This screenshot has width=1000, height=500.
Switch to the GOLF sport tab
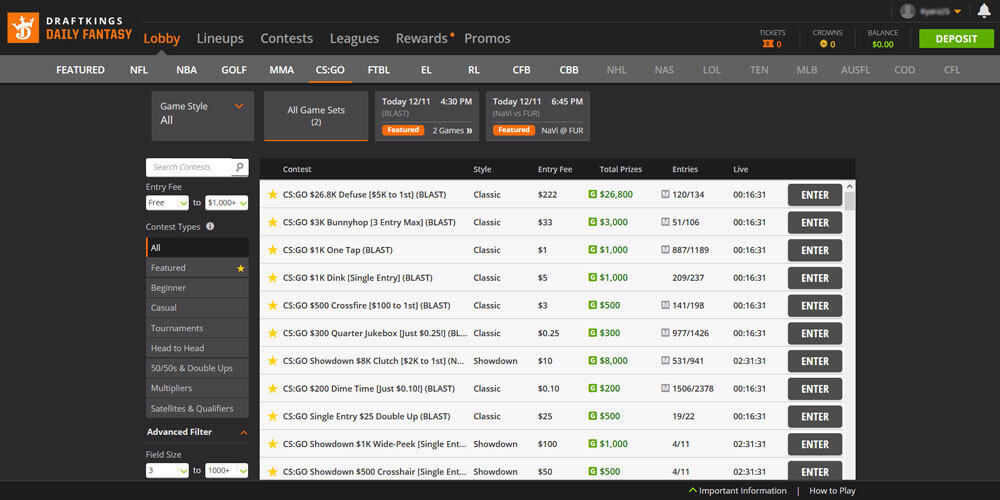[x=233, y=70]
